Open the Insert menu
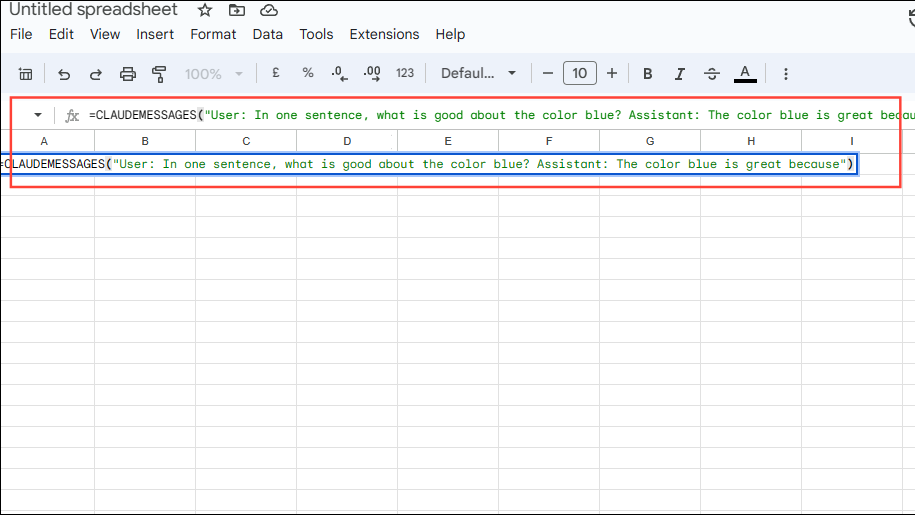This screenshot has height=515, width=915. tap(155, 34)
